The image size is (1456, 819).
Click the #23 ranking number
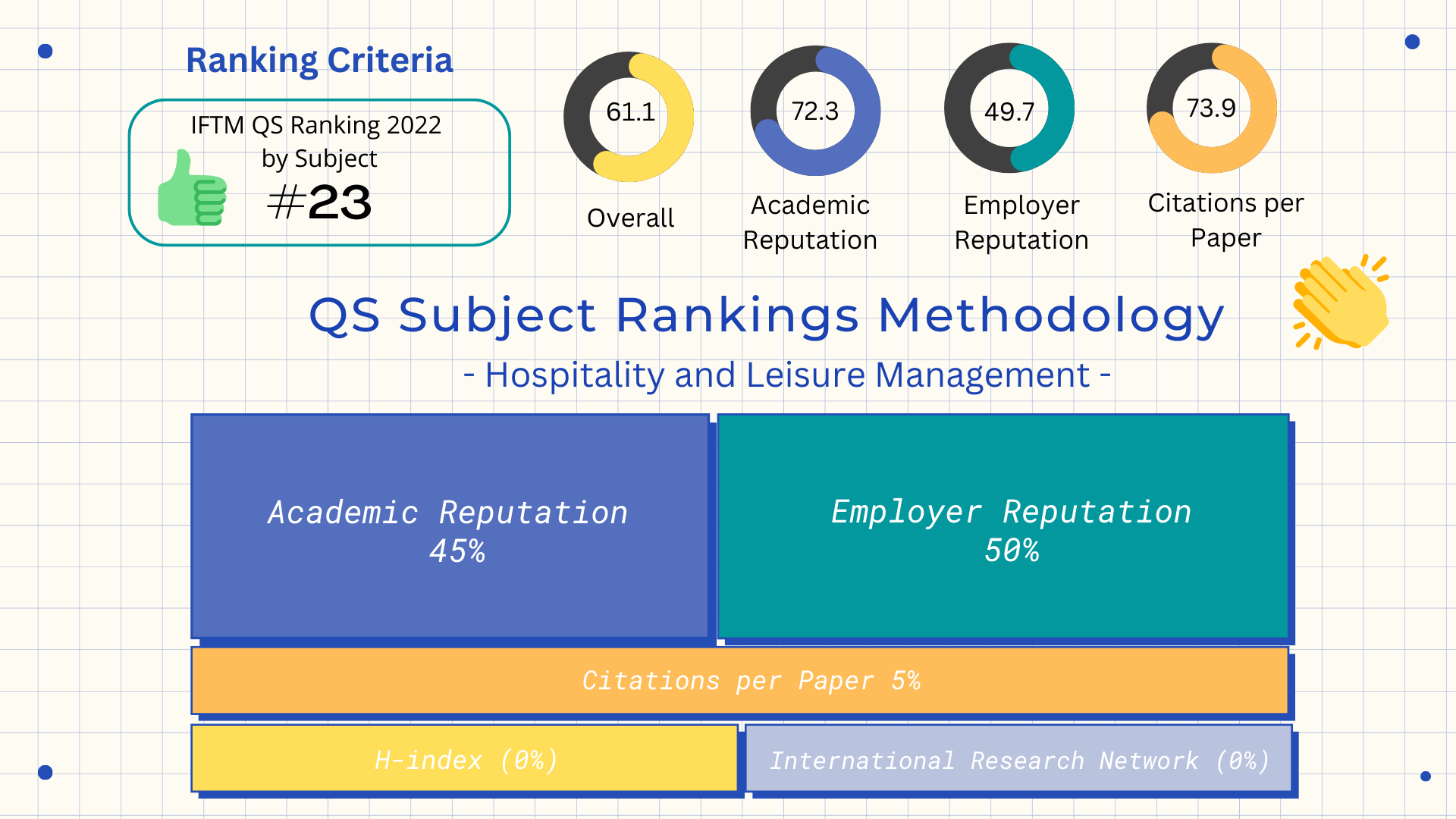click(319, 202)
